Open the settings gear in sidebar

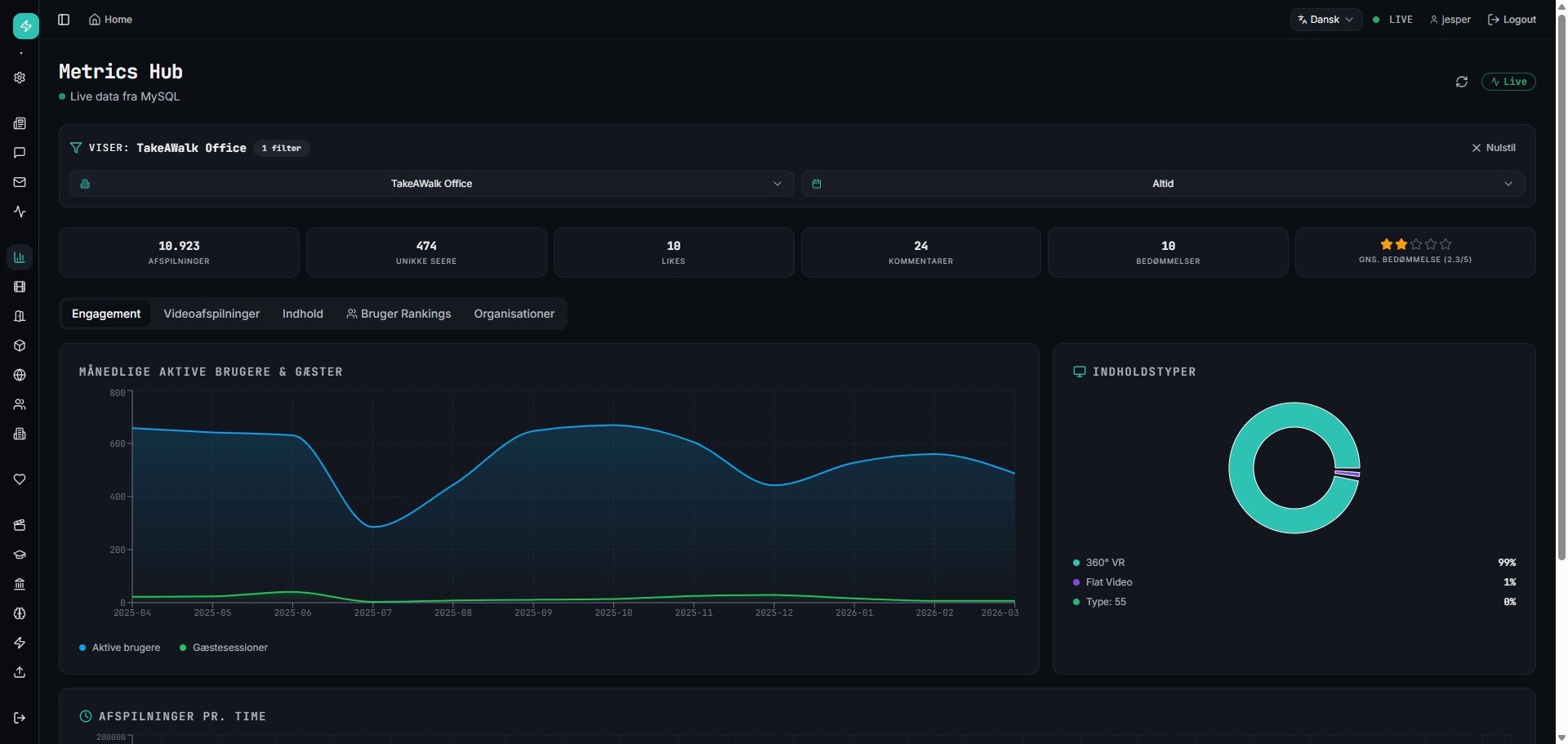(20, 78)
